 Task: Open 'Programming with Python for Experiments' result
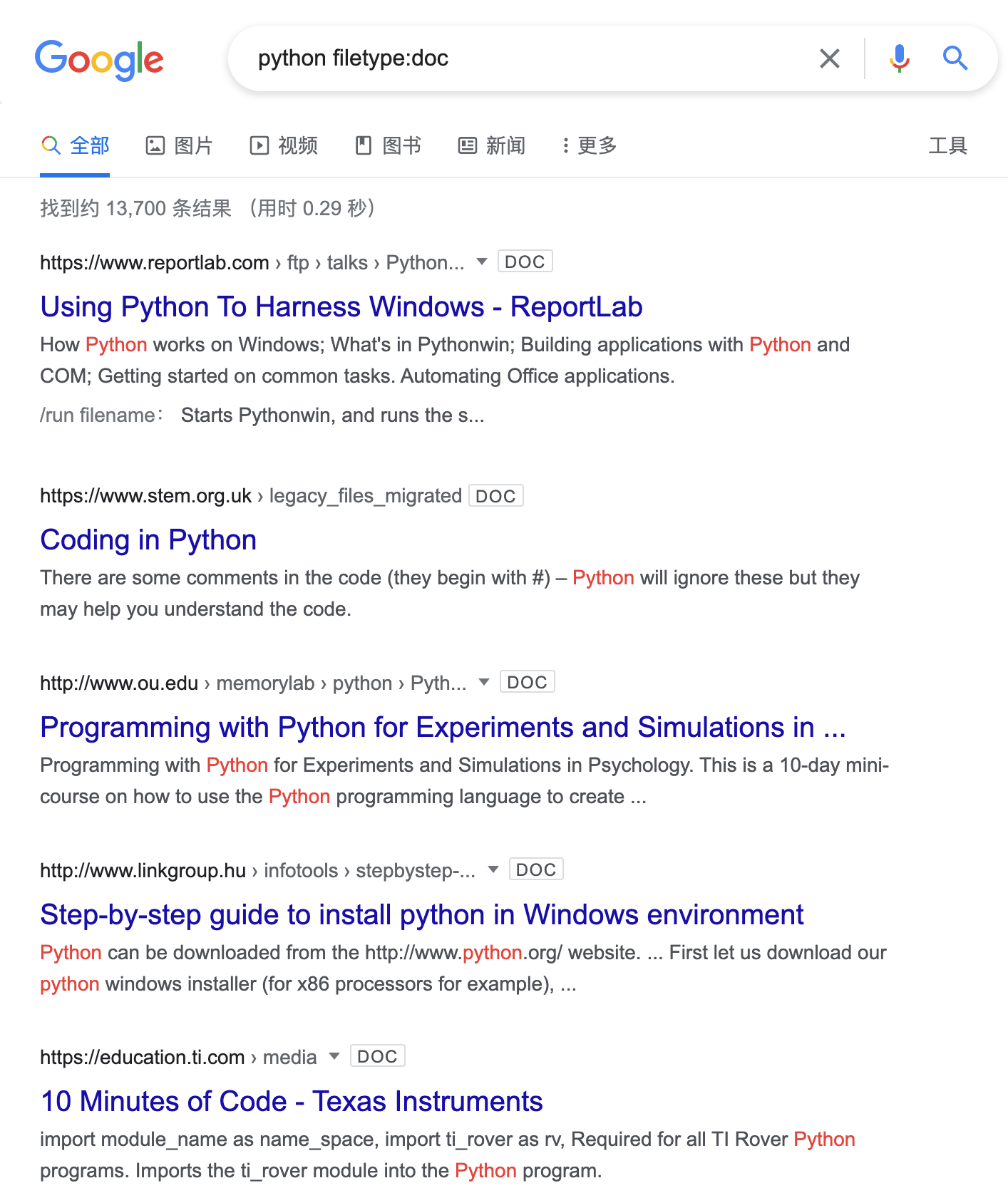coord(443,728)
